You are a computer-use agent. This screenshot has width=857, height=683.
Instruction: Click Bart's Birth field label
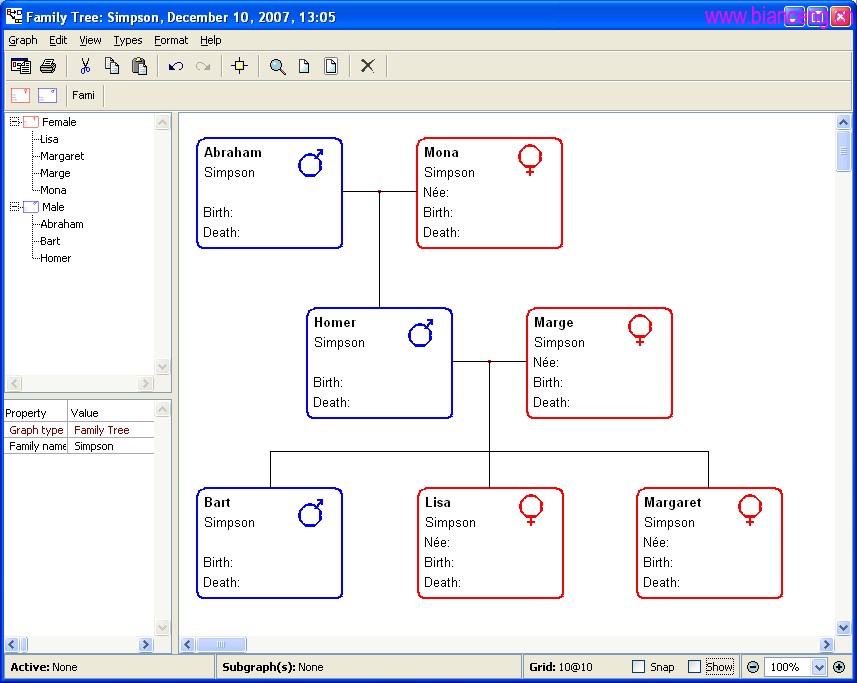pos(218,562)
